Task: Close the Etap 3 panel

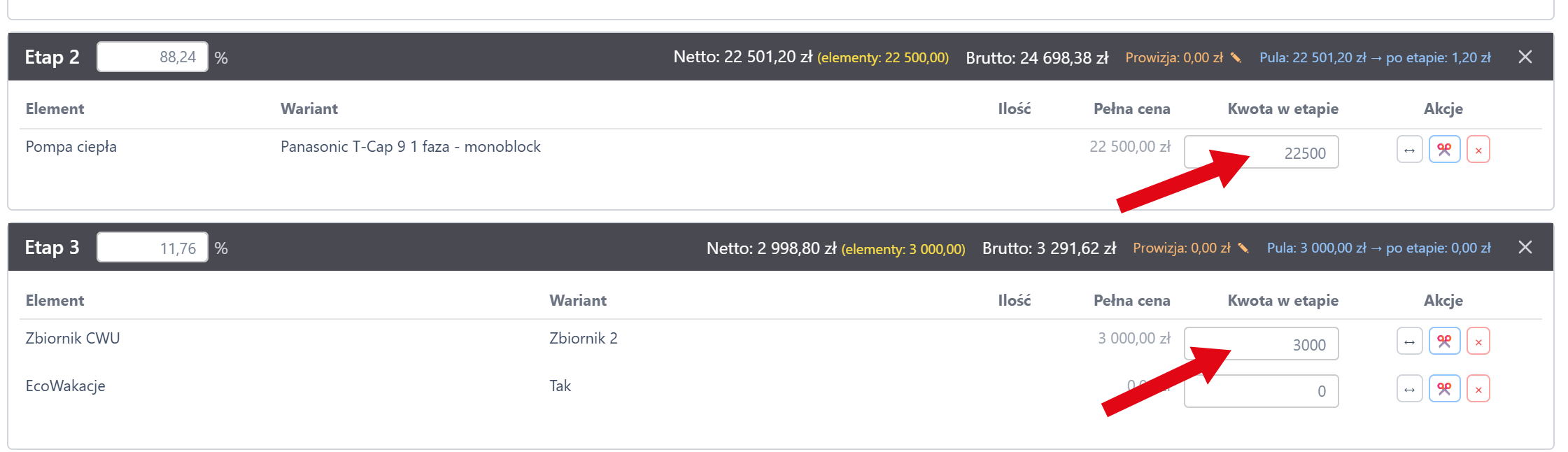Action: pos(1525,248)
